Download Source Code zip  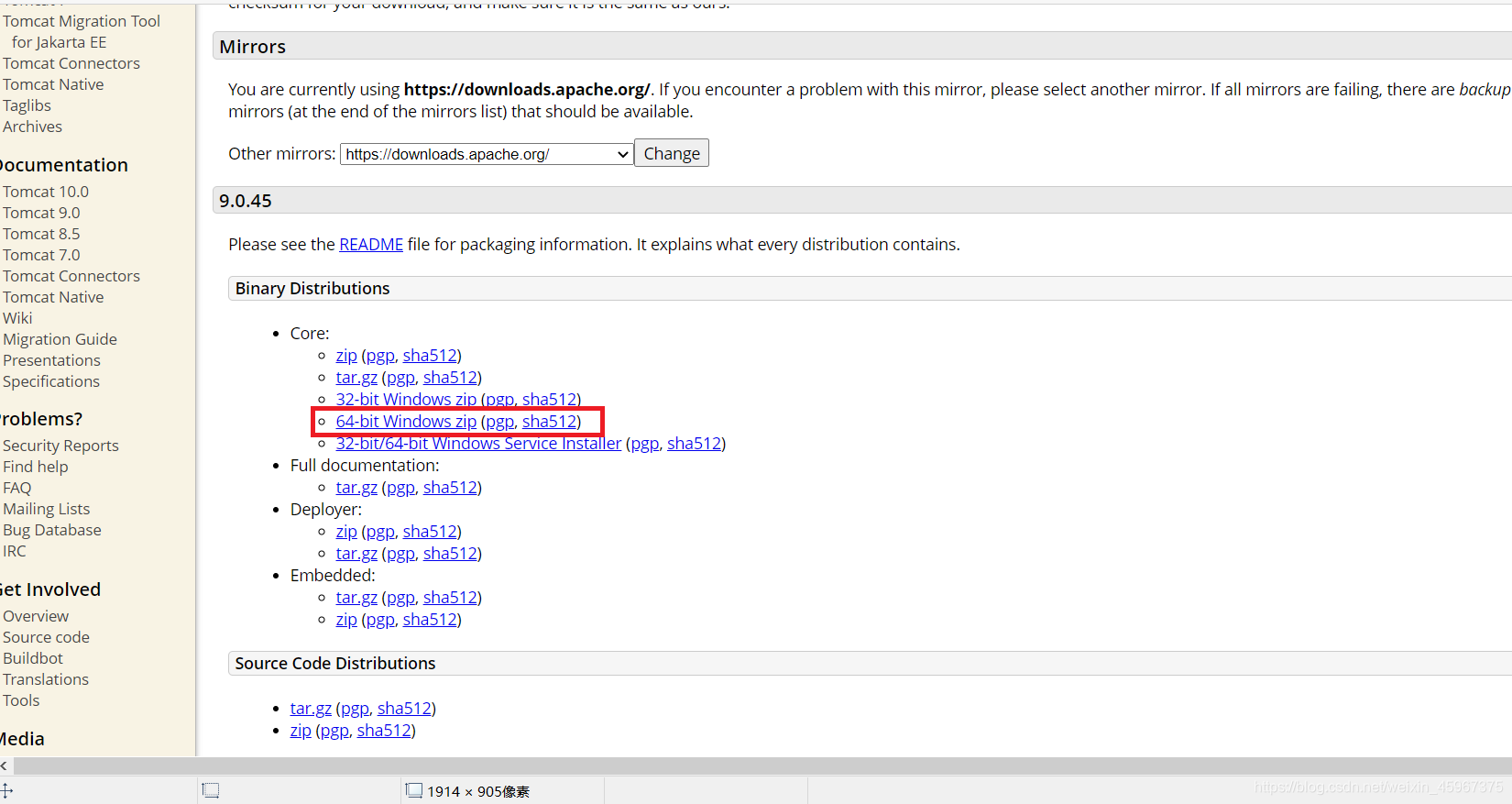tap(301, 731)
